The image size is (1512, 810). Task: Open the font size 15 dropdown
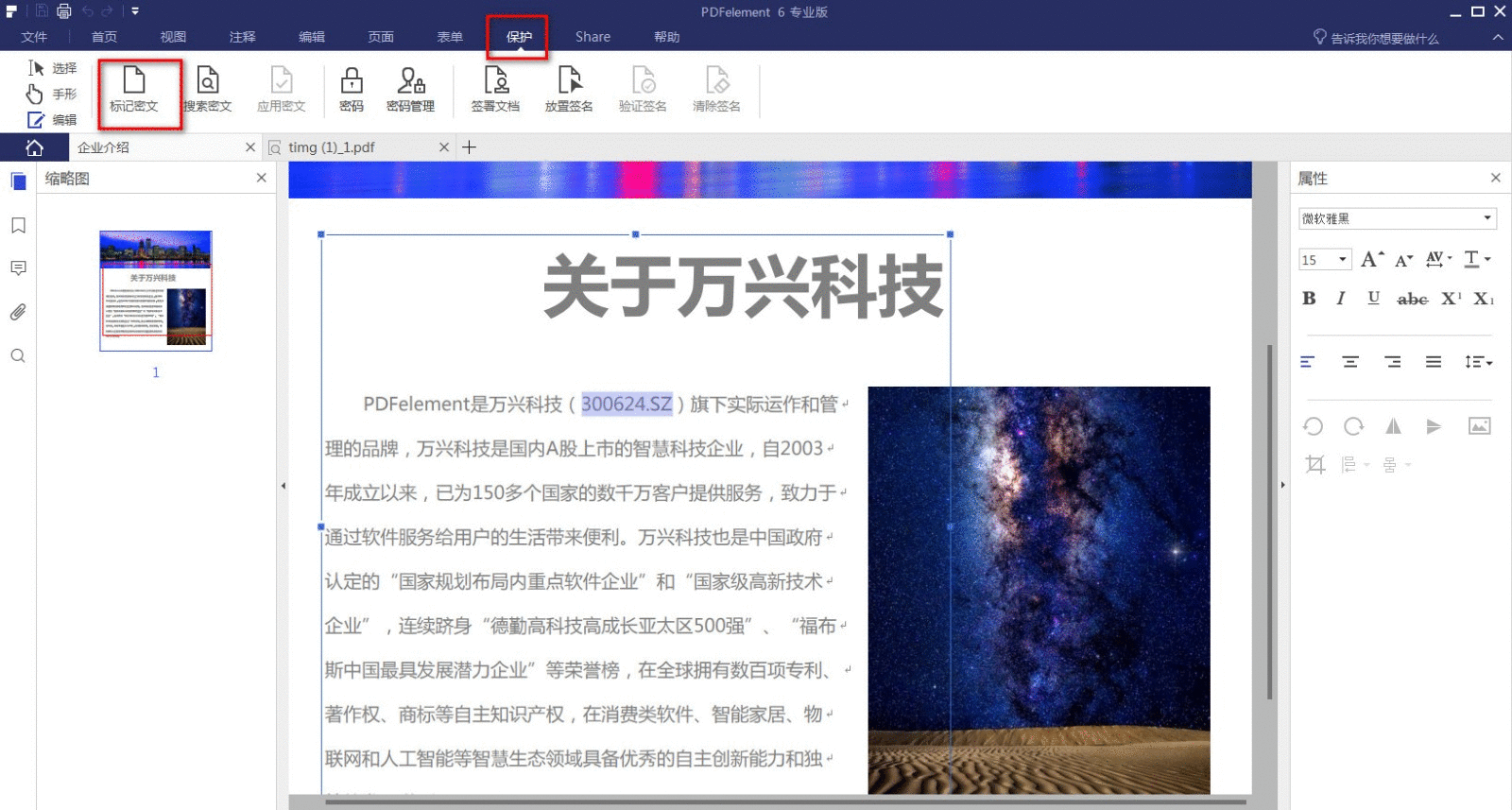[x=1325, y=259]
